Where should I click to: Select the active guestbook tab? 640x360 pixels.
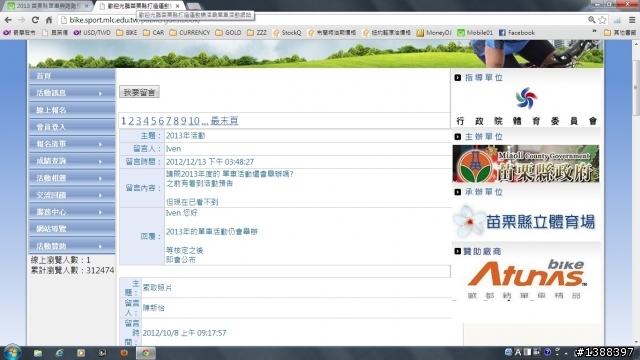coord(139,6)
